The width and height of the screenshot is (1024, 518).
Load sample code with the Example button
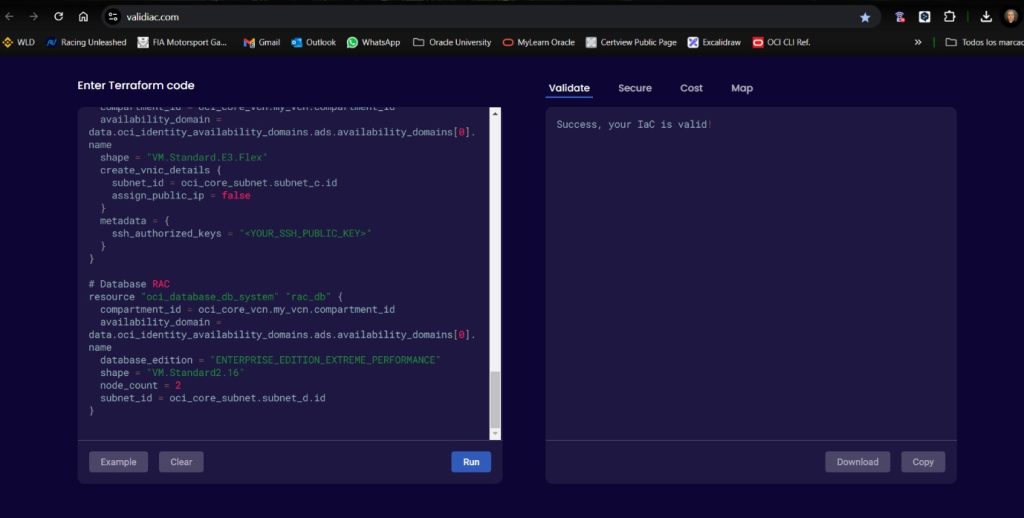pos(118,462)
